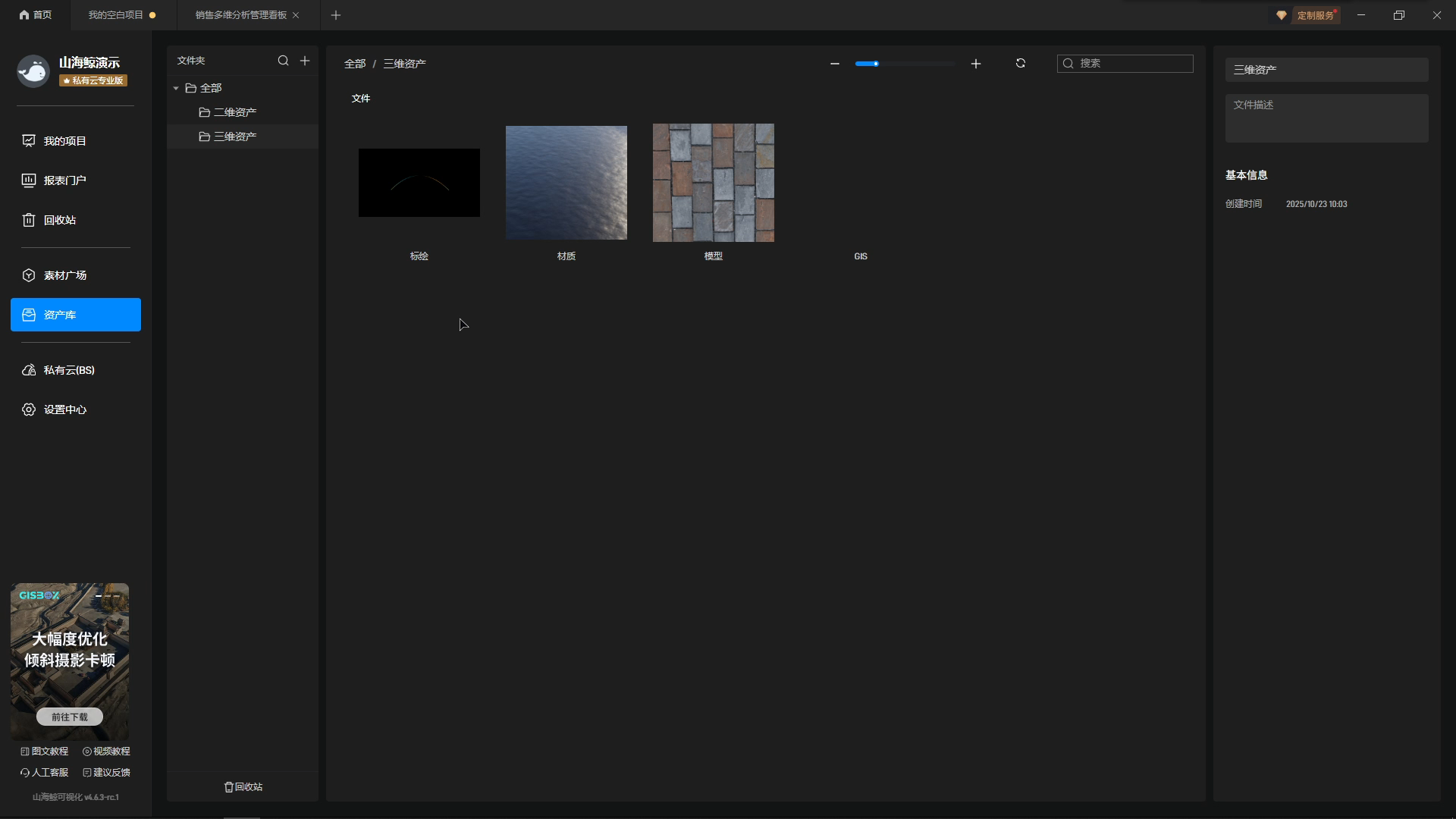Image resolution: width=1456 pixels, height=819 pixels.
Task: Open 素材广场 in sidebar
Action: click(x=65, y=275)
